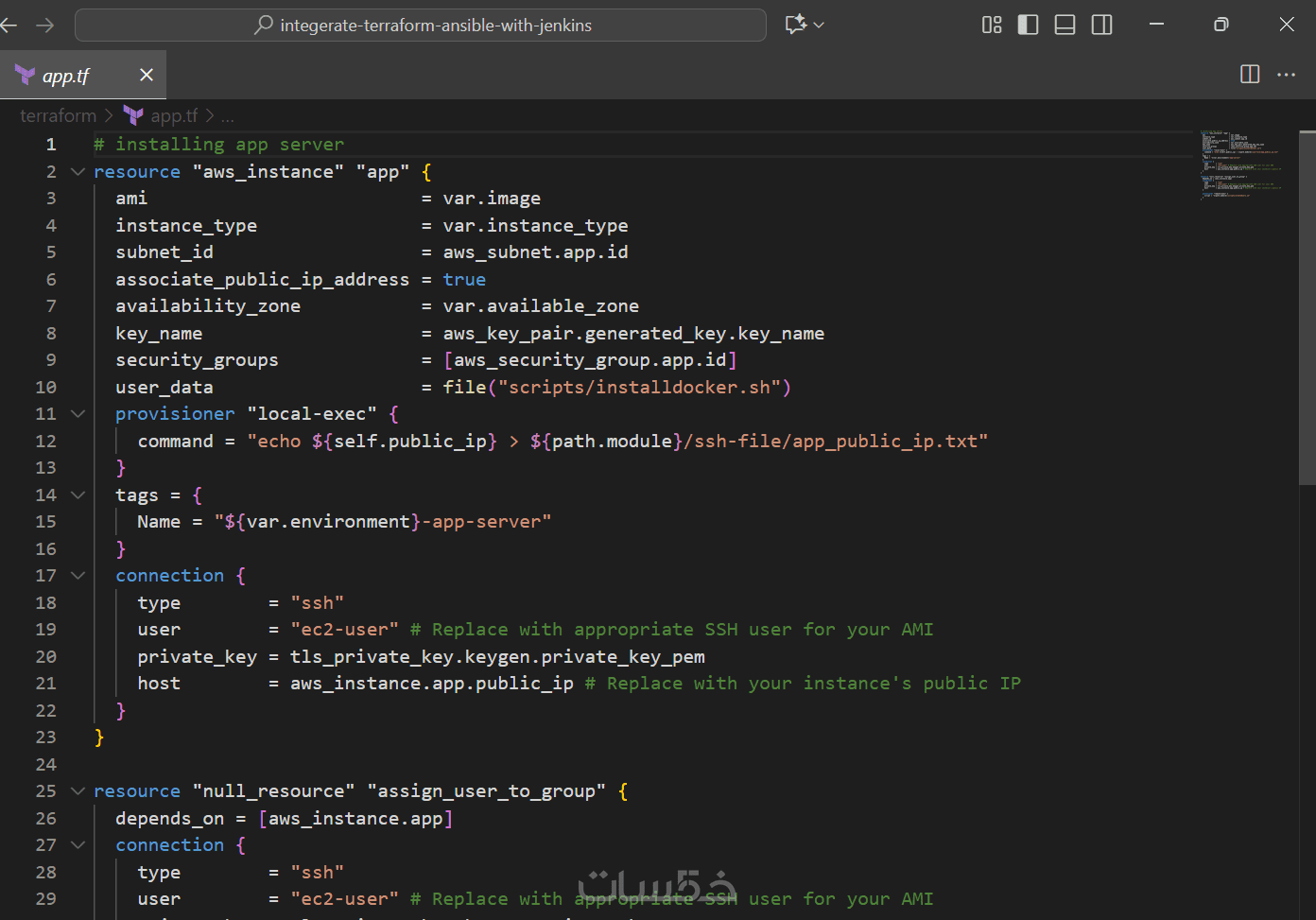Collapse the tags block at line 14

[78, 495]
